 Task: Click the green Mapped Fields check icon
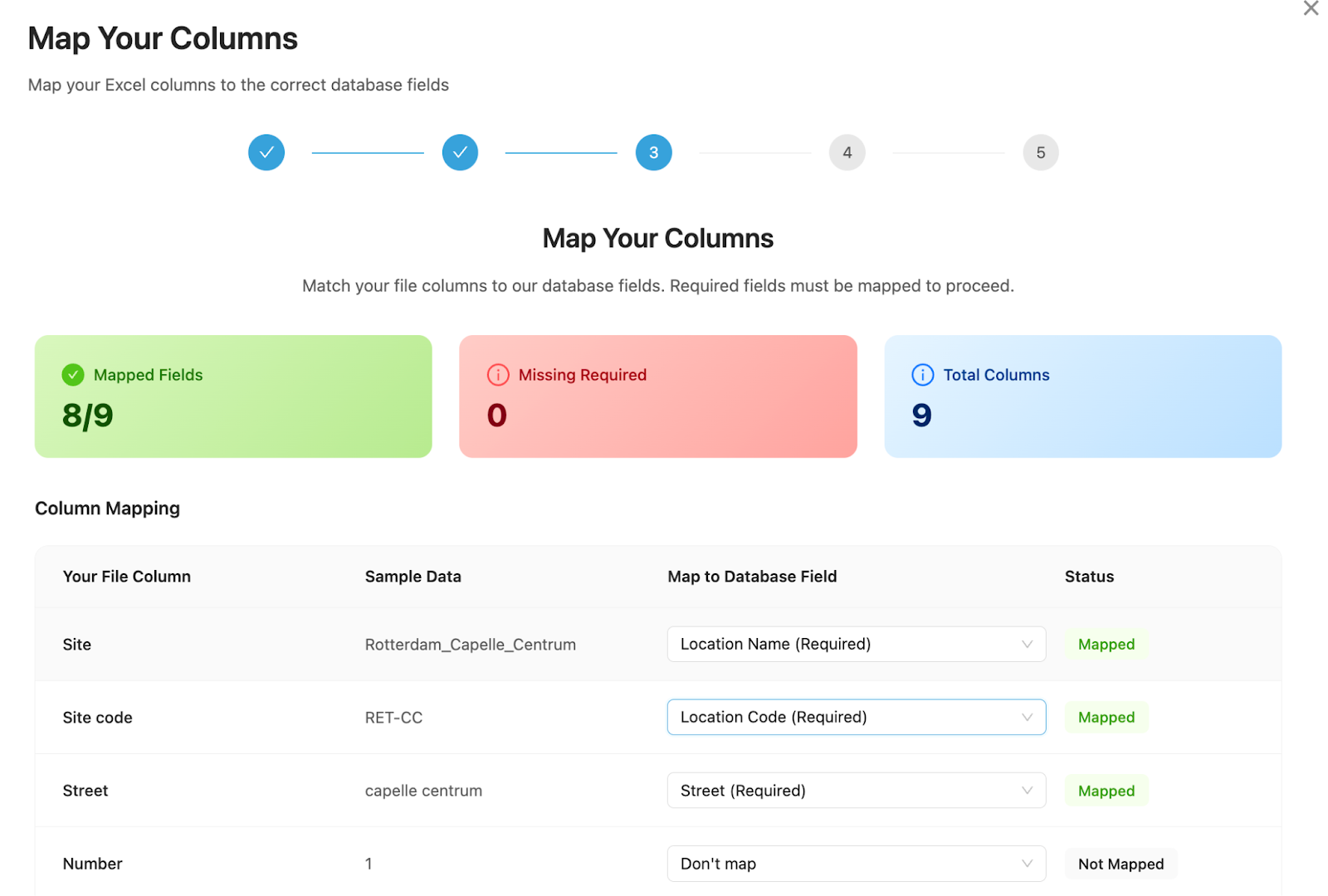(73, 375)
